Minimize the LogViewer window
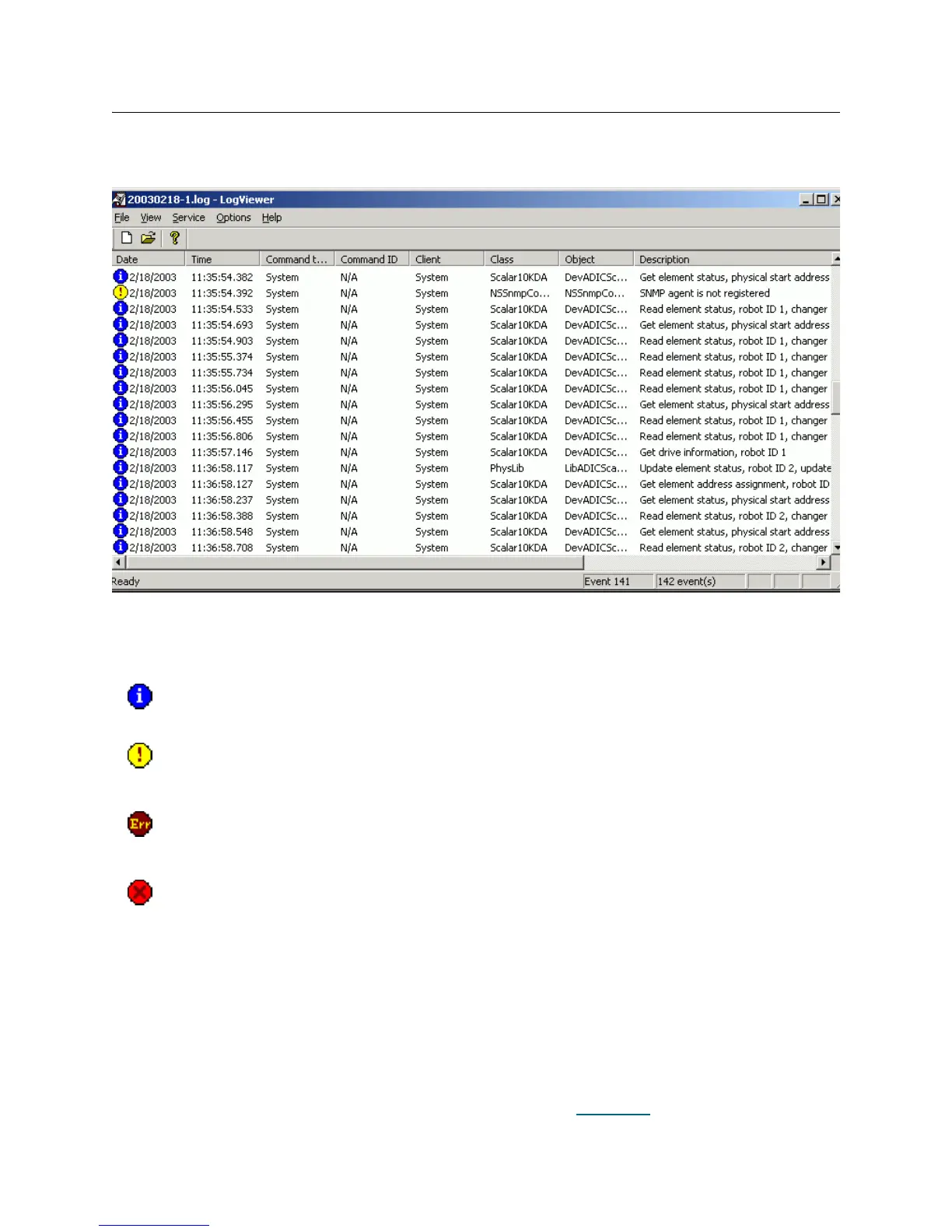This screenshot has width=952, height=1232. point(806,200)
